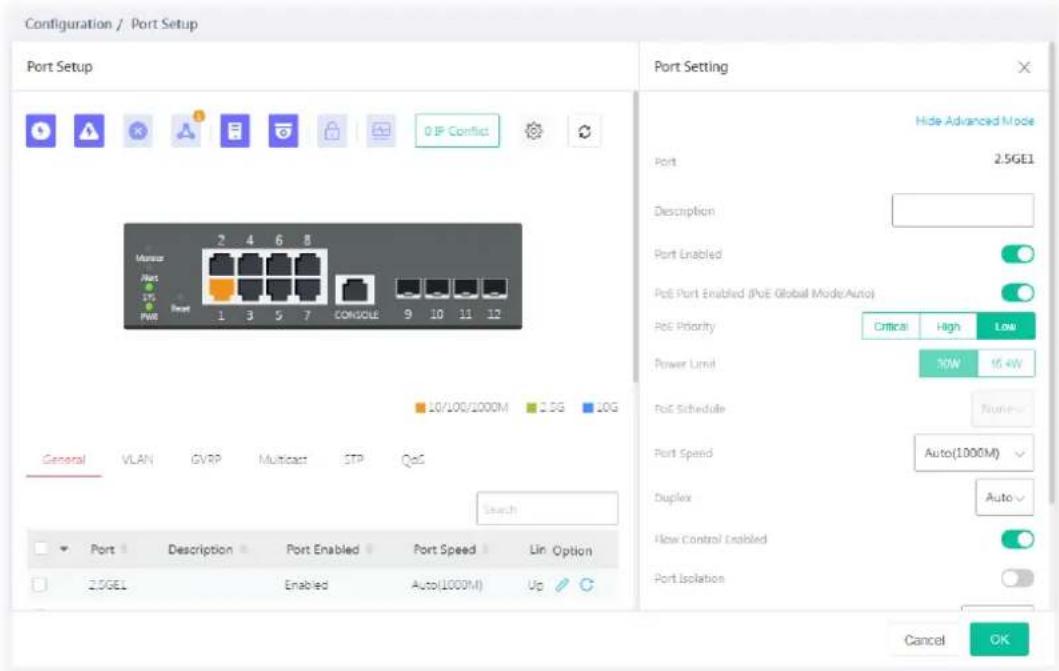Image resolution: width=1059 pixels, height=671 pixels.
Task: Select port 2 on switch diagram
Action: tap(221, 263)
